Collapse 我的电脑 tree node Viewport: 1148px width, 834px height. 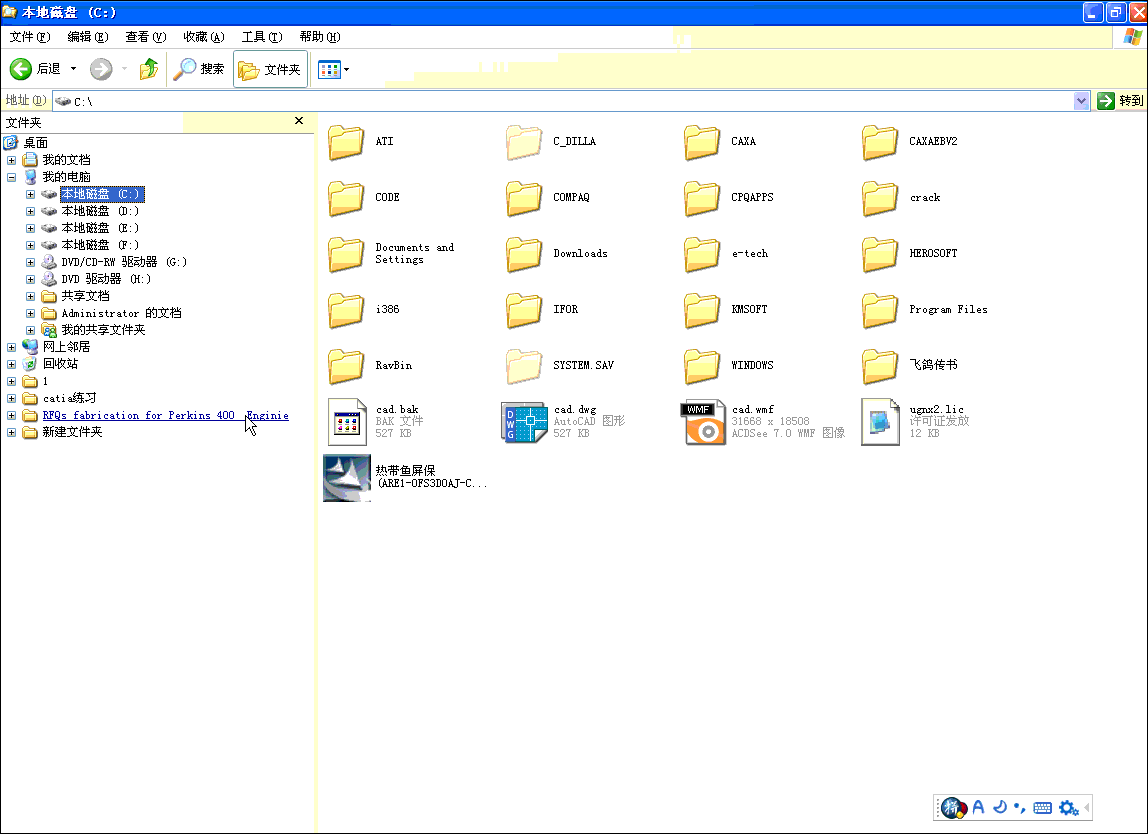click(12, 177)
